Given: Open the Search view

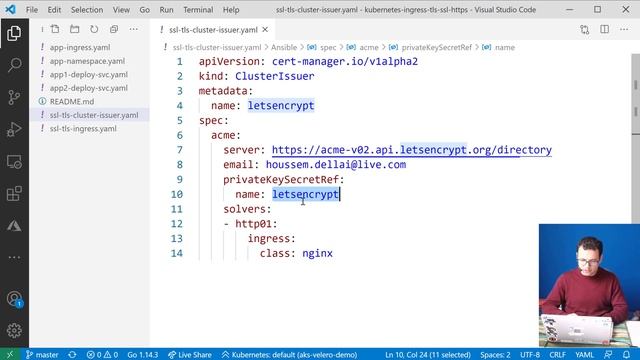Looking at the screenshot, I should [x=14, y=65].
